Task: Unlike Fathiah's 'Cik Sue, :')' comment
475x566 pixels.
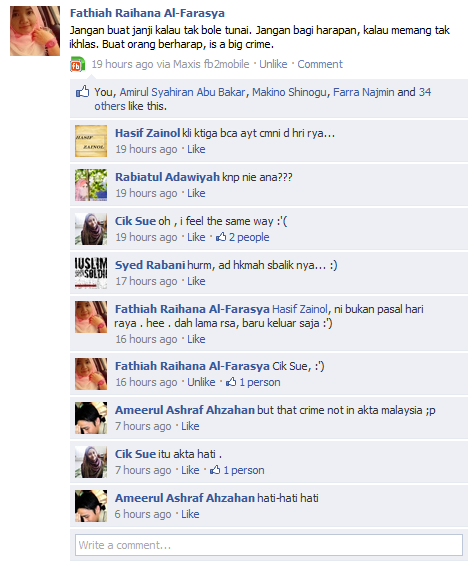Action: pos(201,382)
